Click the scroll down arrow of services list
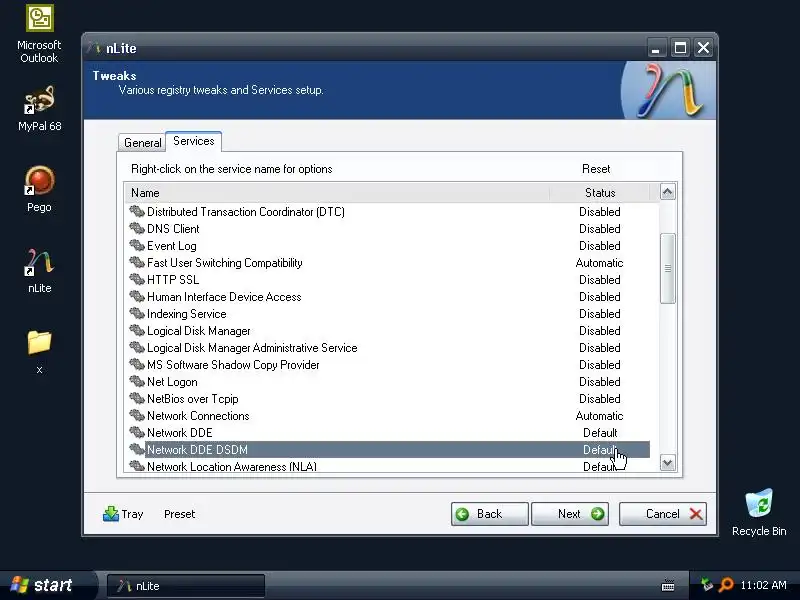800x600 pixels. (x=667, y=462)
